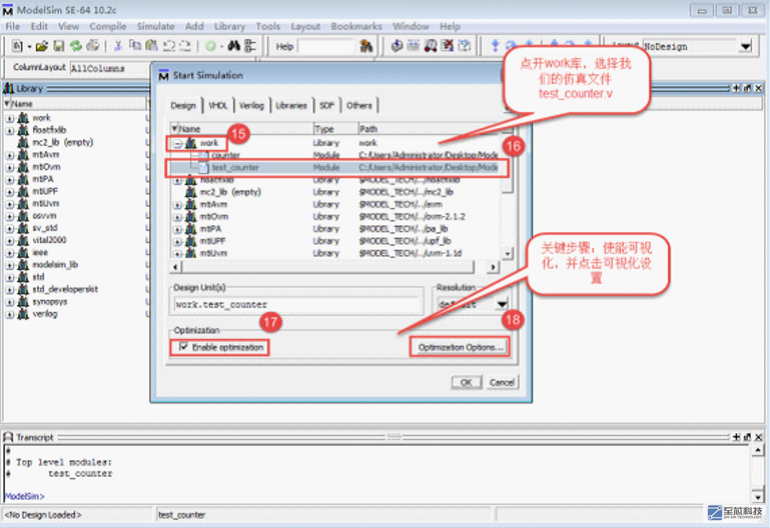
Task: Click the OK button
Action: coord(466,382)
